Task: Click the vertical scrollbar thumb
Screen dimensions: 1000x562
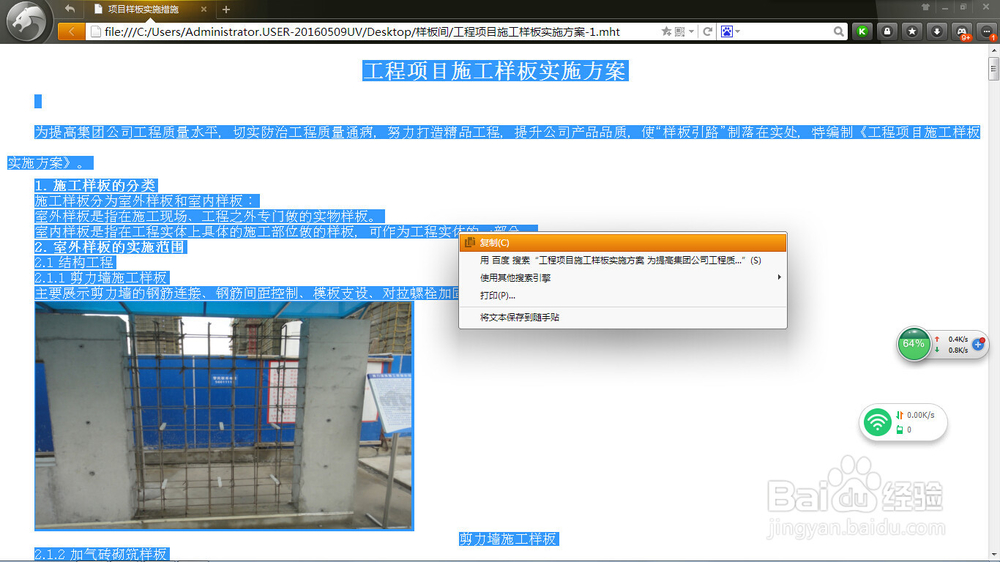Action: coord(993,68)
